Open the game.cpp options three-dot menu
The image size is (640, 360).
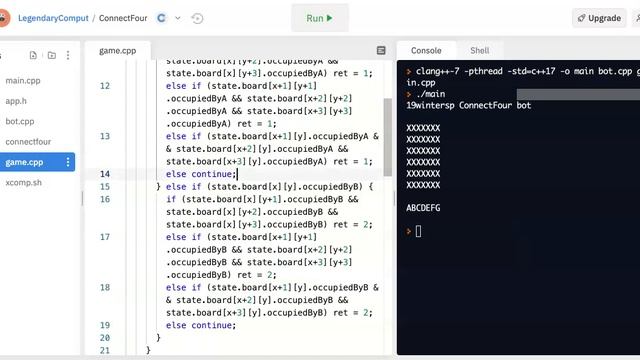[x=68, y=162]
